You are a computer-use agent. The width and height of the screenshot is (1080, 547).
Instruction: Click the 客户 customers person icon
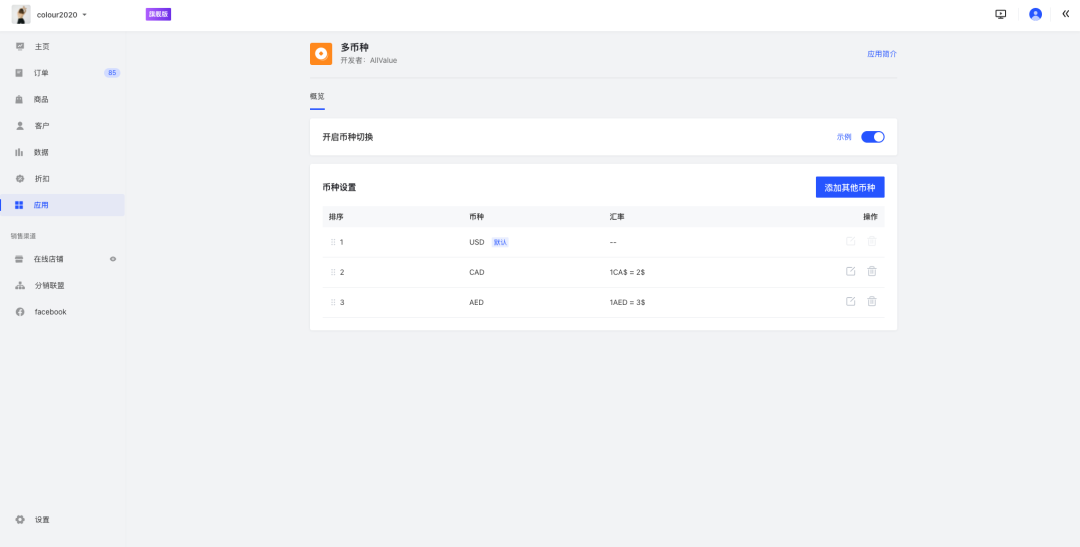coord(19,125)
